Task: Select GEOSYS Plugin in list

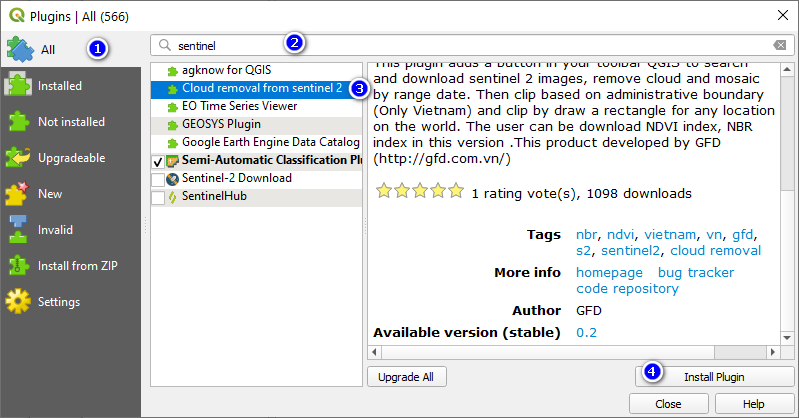Action: tap(256, 124)
